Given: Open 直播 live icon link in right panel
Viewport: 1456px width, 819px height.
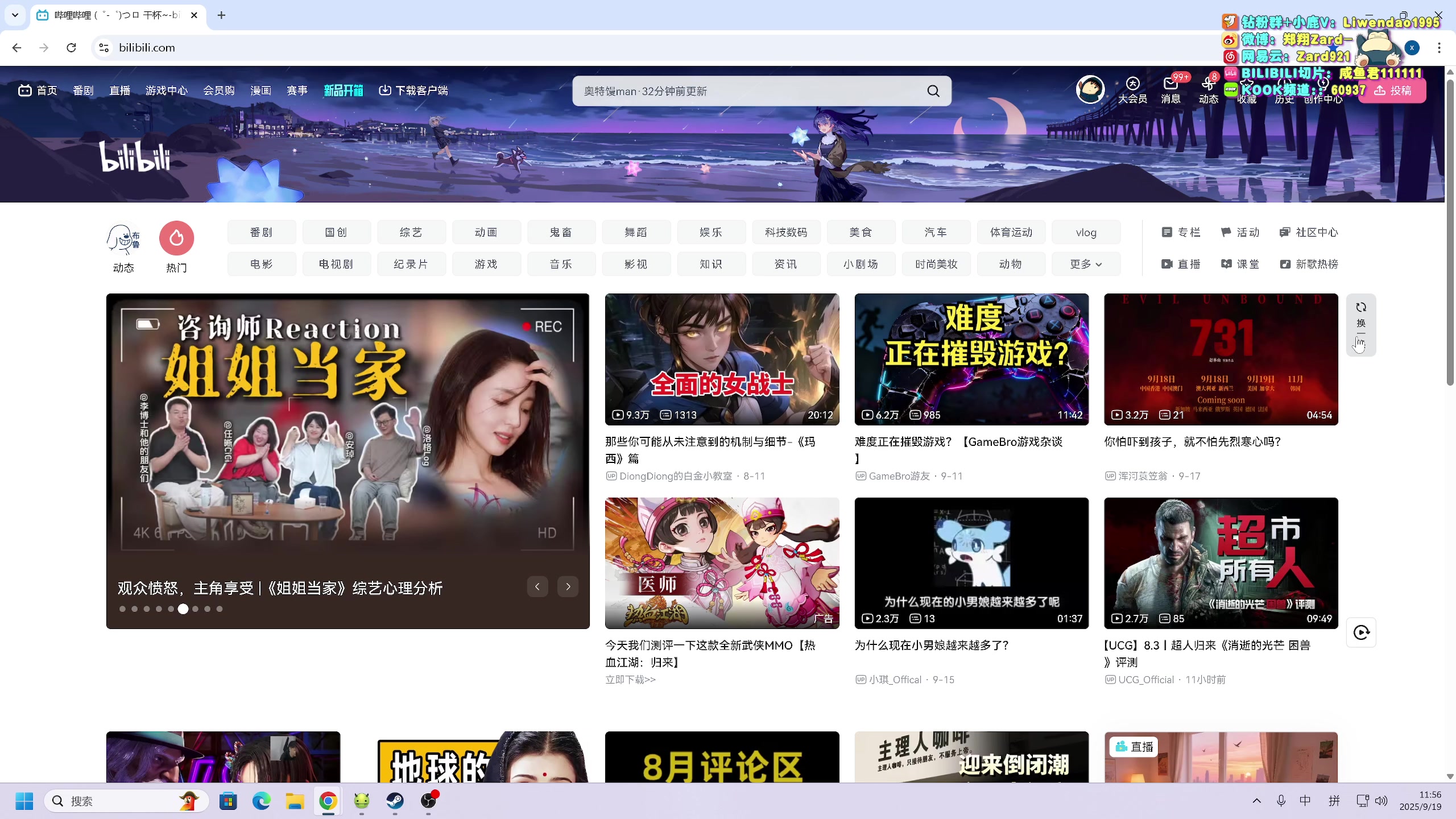Looking at the screenshot, I should coord(1181,264).
